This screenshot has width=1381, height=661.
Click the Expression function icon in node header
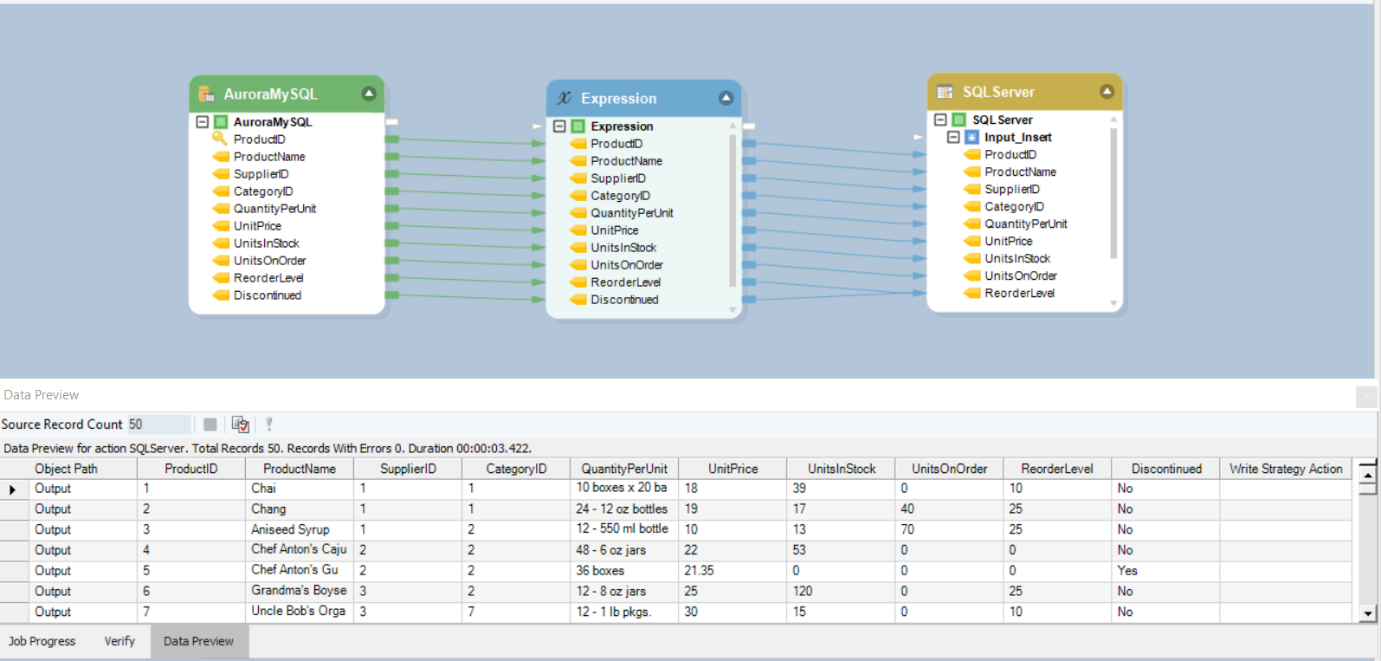click(564, 98)
